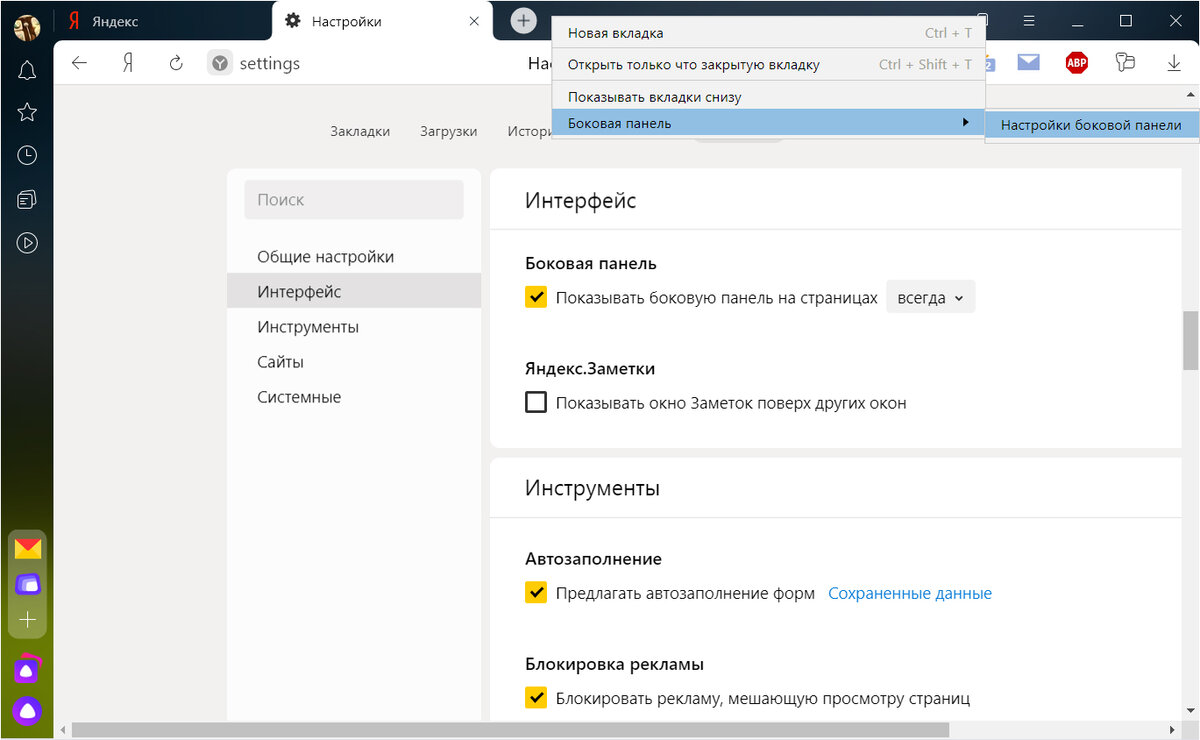Click the settings address bar text
The image size is (1200, 740).
click(270, 63)
